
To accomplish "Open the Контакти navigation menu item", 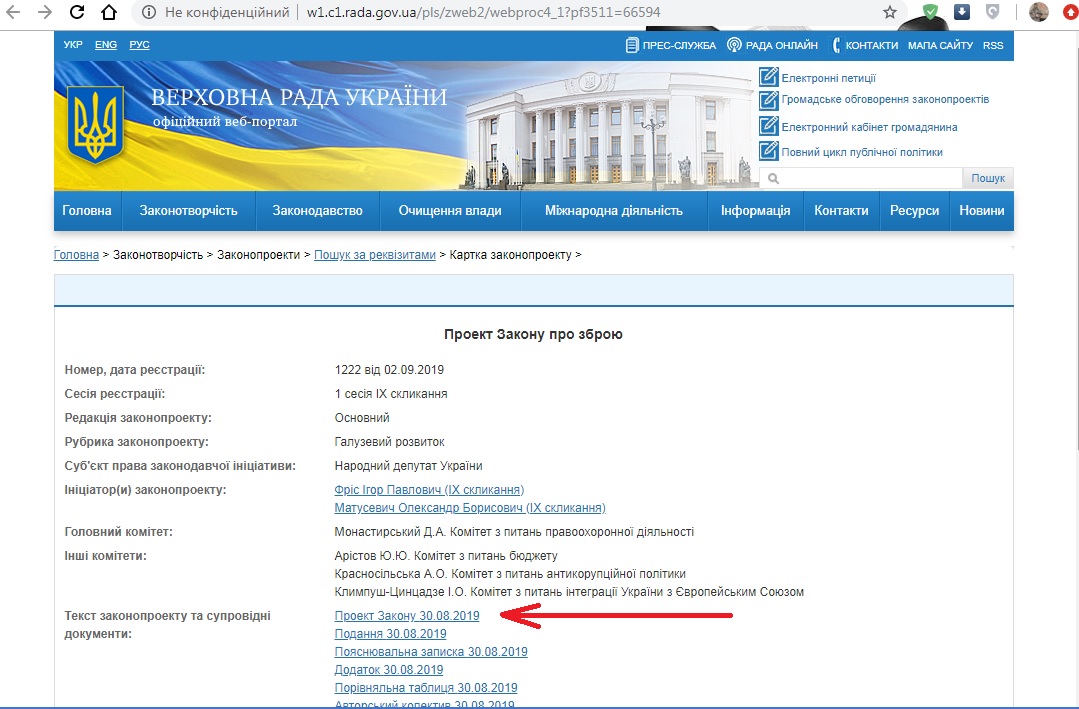I will [x=841, y=211].
